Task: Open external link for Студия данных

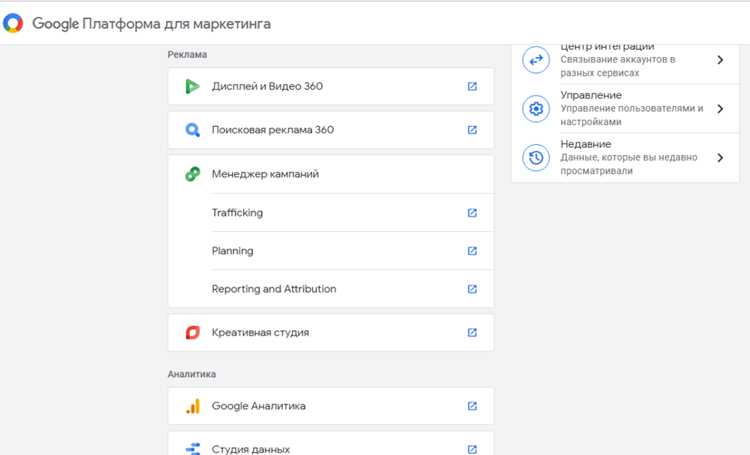Action: (x=472, y=449)
